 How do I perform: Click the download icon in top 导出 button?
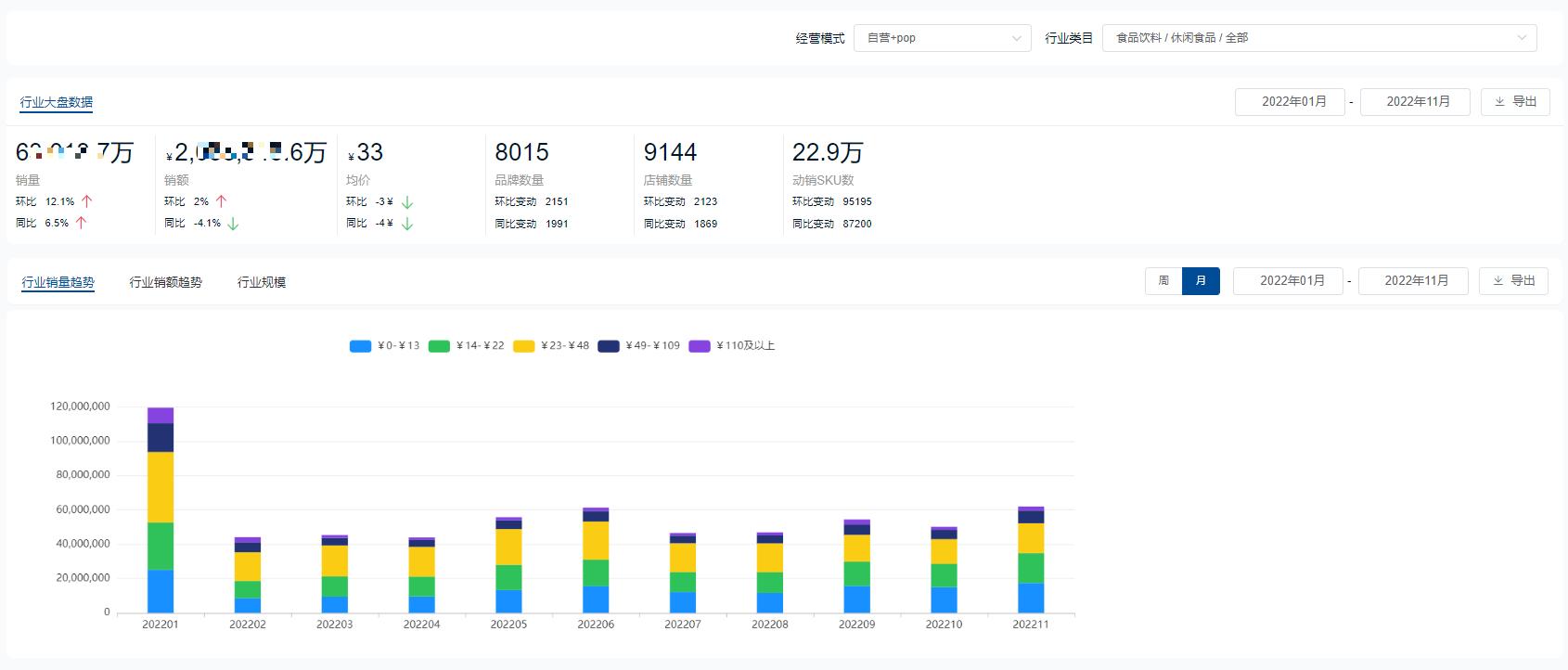[1499, 102]
